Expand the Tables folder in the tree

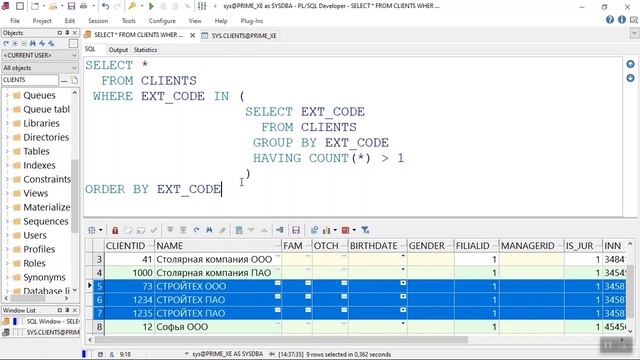pyautogui.click(x=7, y=151)
